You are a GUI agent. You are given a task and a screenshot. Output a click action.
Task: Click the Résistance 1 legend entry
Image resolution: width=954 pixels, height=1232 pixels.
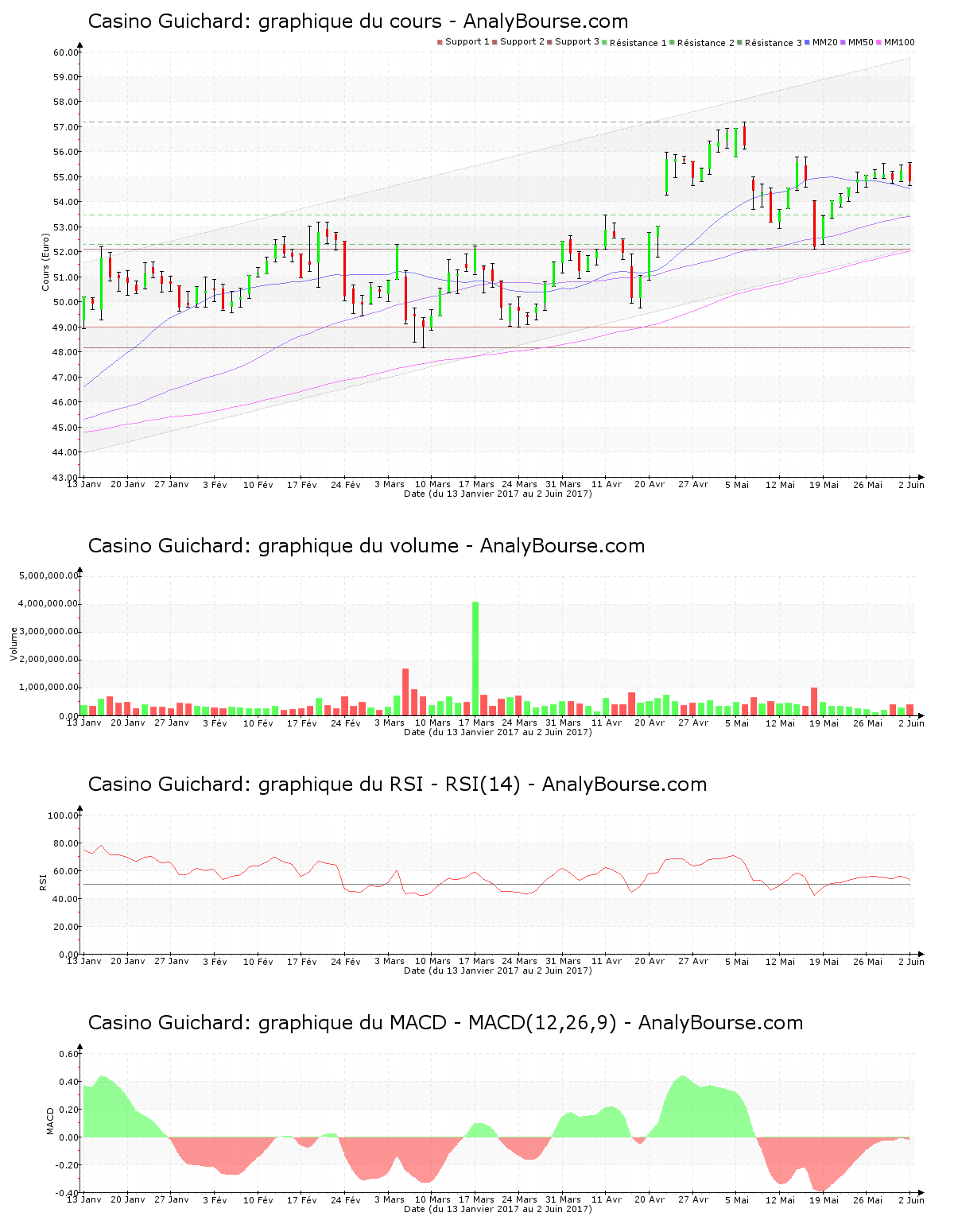click(634, 42)
